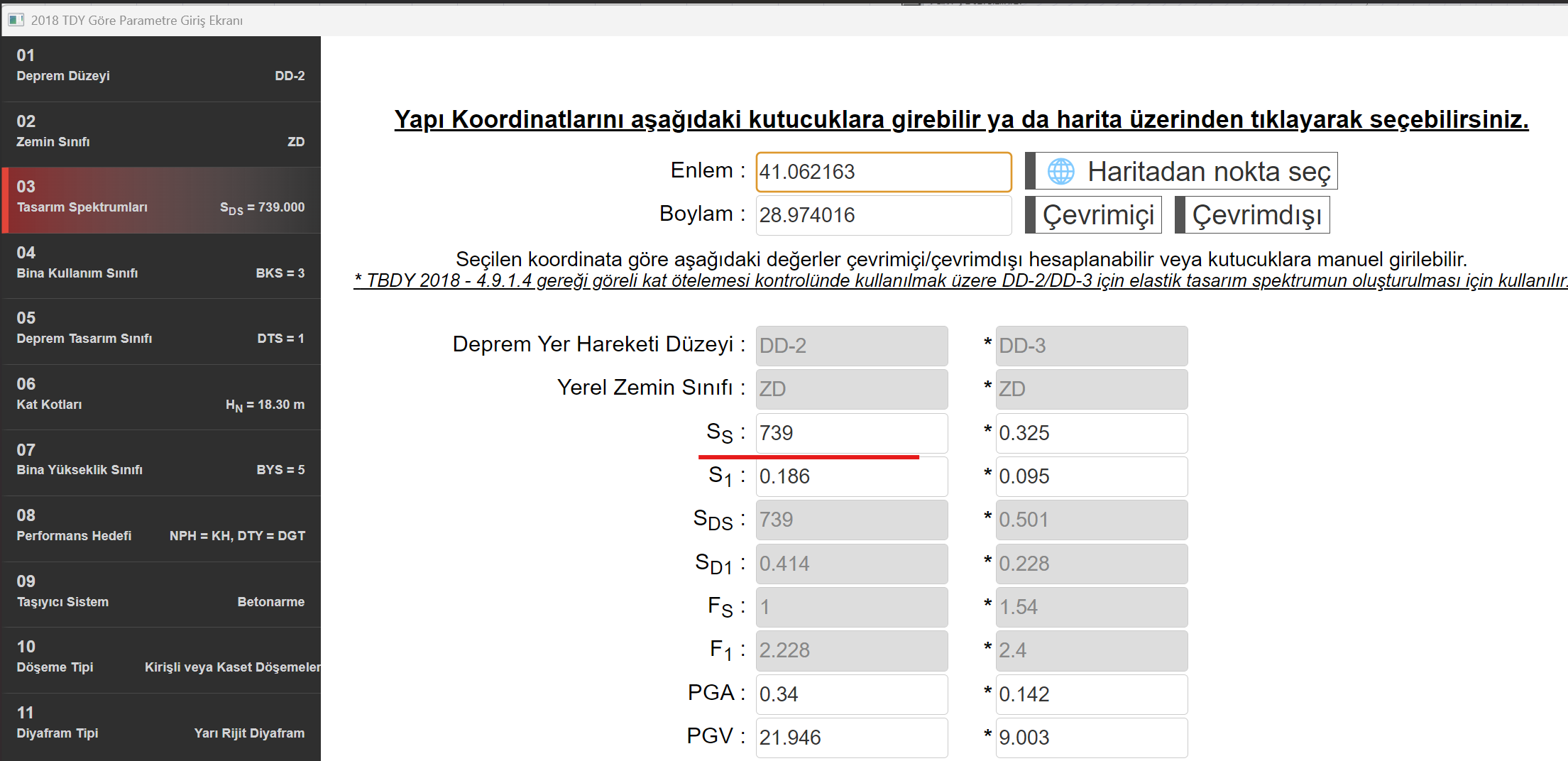Click the window title "2018 TDY Göre Parametre Giriş Ekranı"
The width and height of the screenshot is (1568, 761).
pos(137,21)
